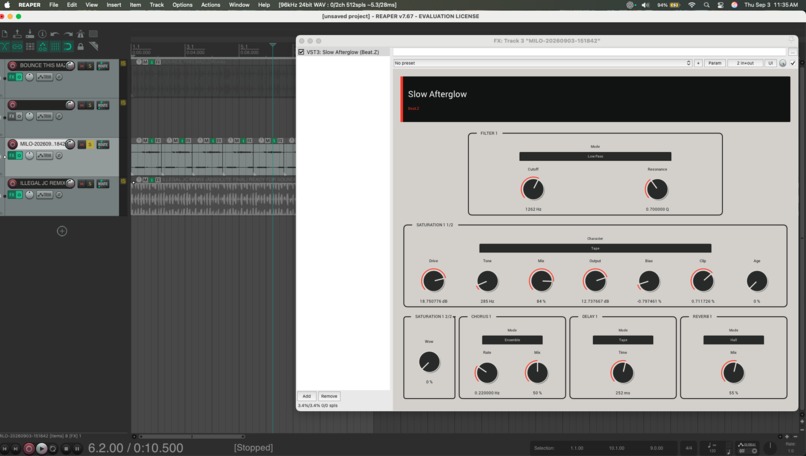This screenshot has height=456, width=806.
Task: Open the Apple menu
Action: [7, 5]
